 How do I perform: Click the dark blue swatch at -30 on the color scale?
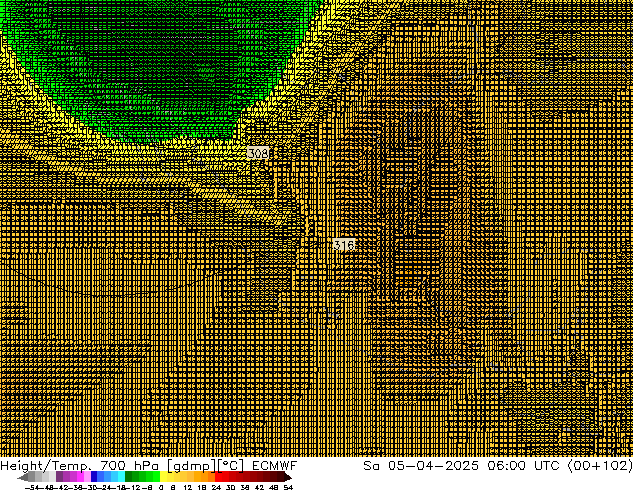[94, 477]
